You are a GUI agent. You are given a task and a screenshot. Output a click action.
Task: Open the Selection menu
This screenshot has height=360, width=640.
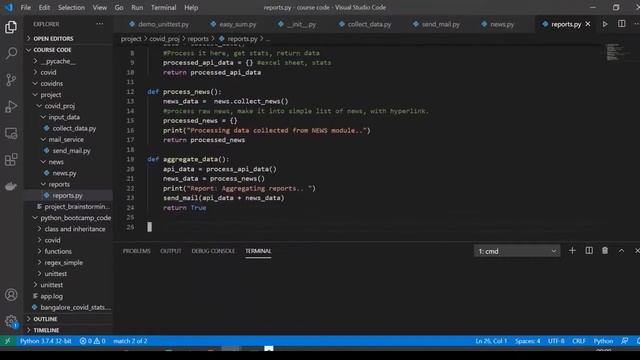71,7
